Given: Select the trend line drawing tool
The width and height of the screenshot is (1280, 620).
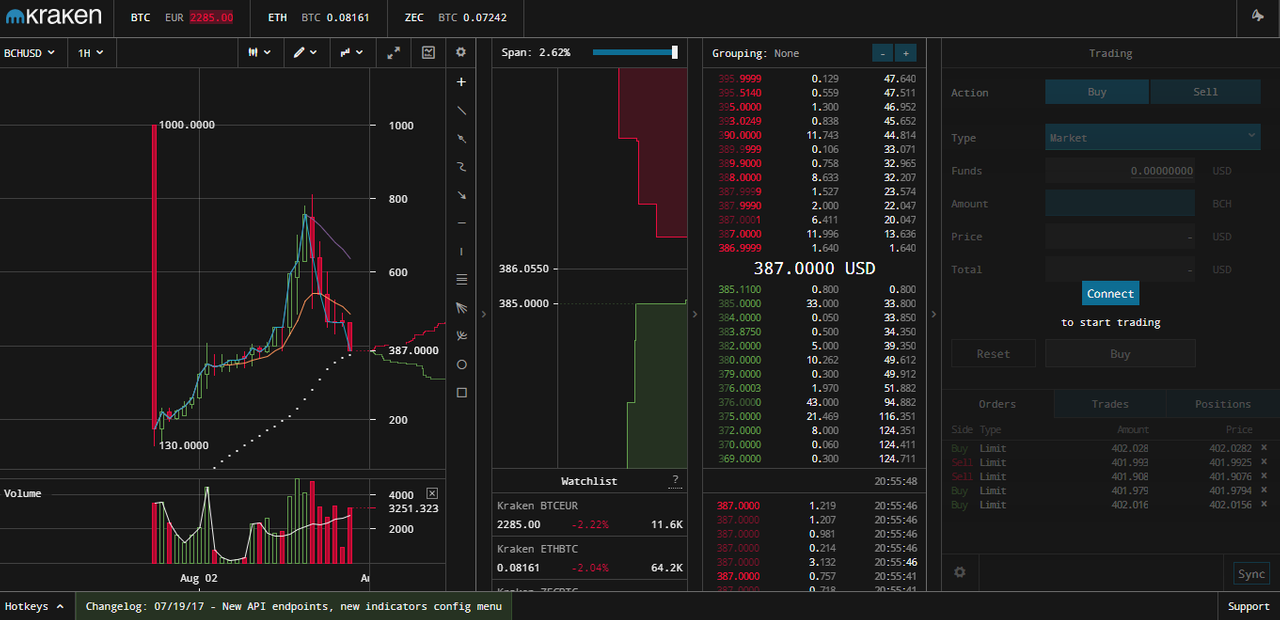Looking at the screenshot, I should coord(461,110).
